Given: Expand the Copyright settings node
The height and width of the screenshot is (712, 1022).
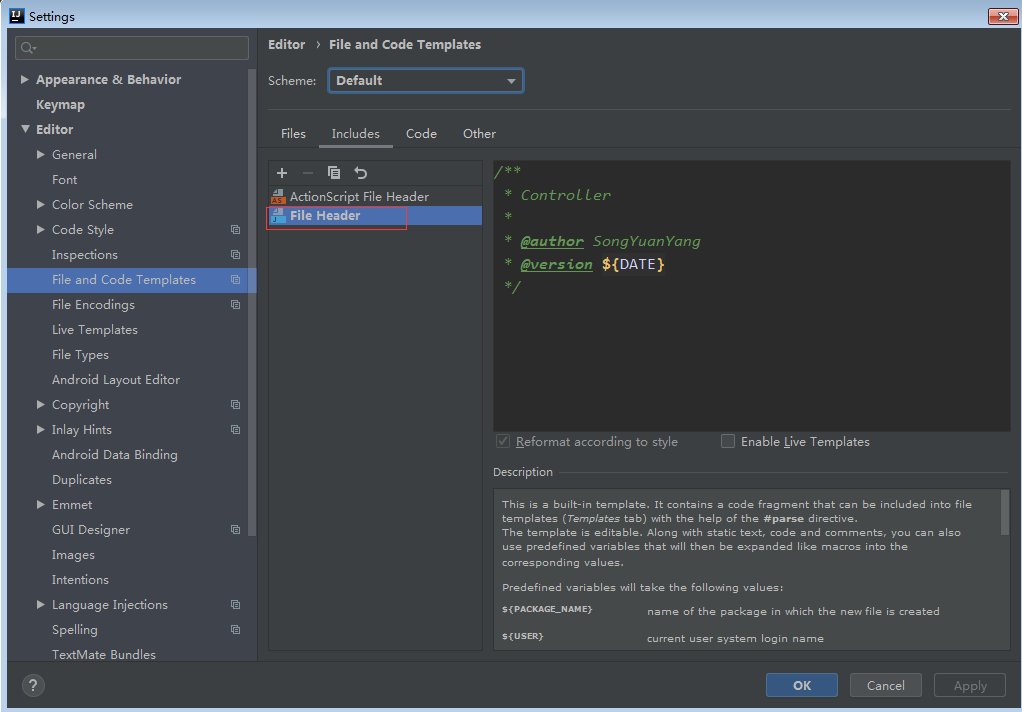Looking at the screenshot, I should (41, 405).
